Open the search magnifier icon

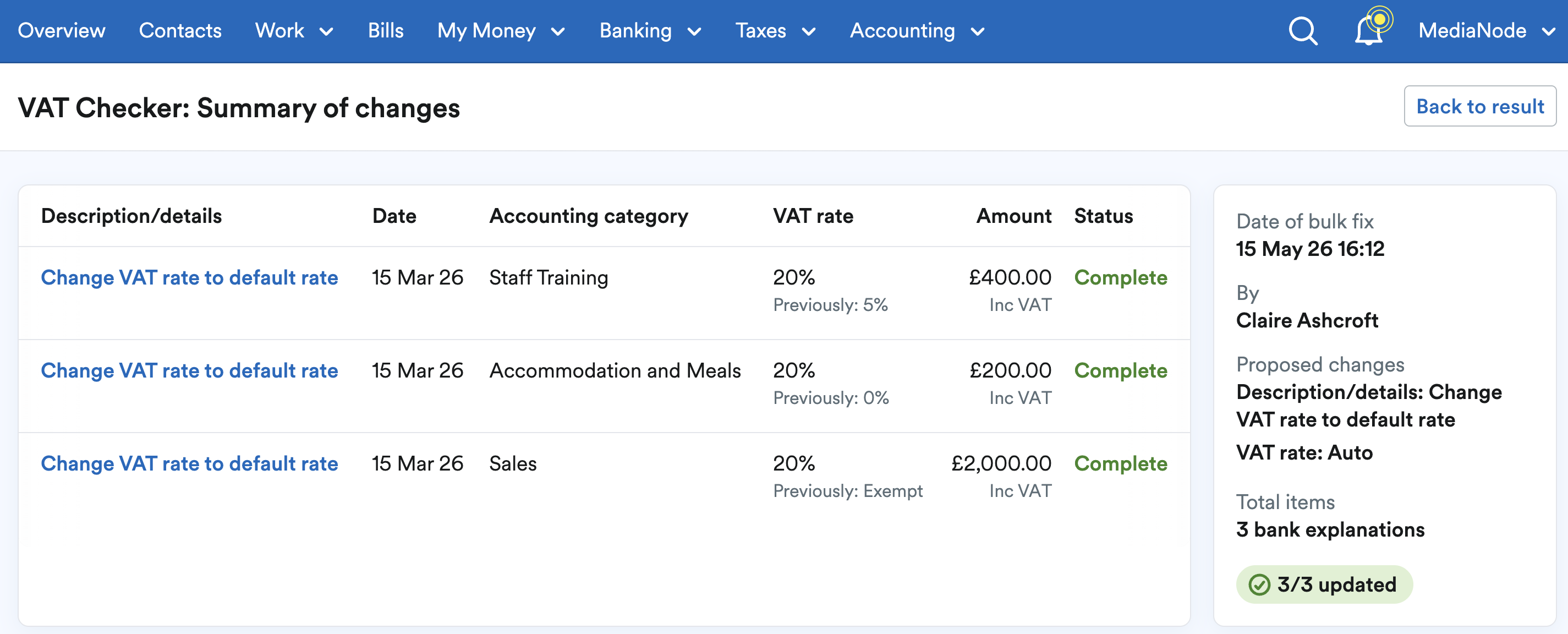1303,30
